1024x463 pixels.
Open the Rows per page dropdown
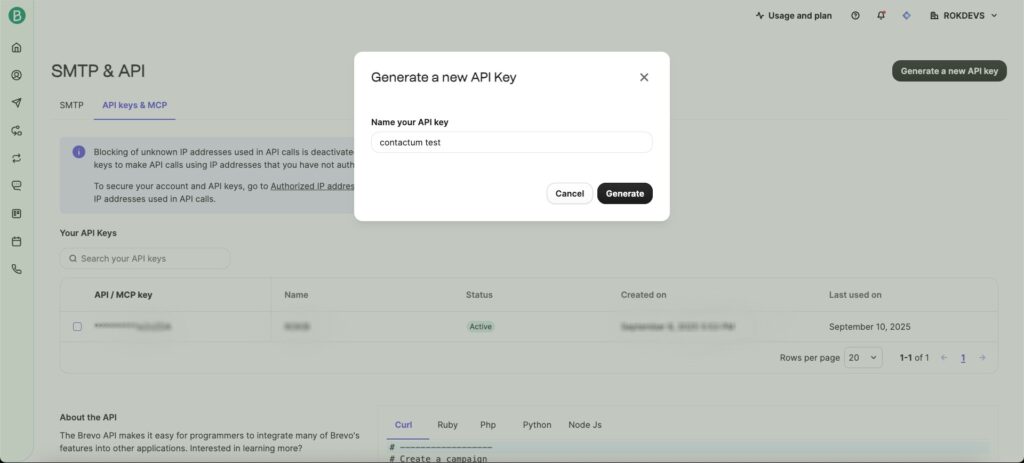coord(863,357)
